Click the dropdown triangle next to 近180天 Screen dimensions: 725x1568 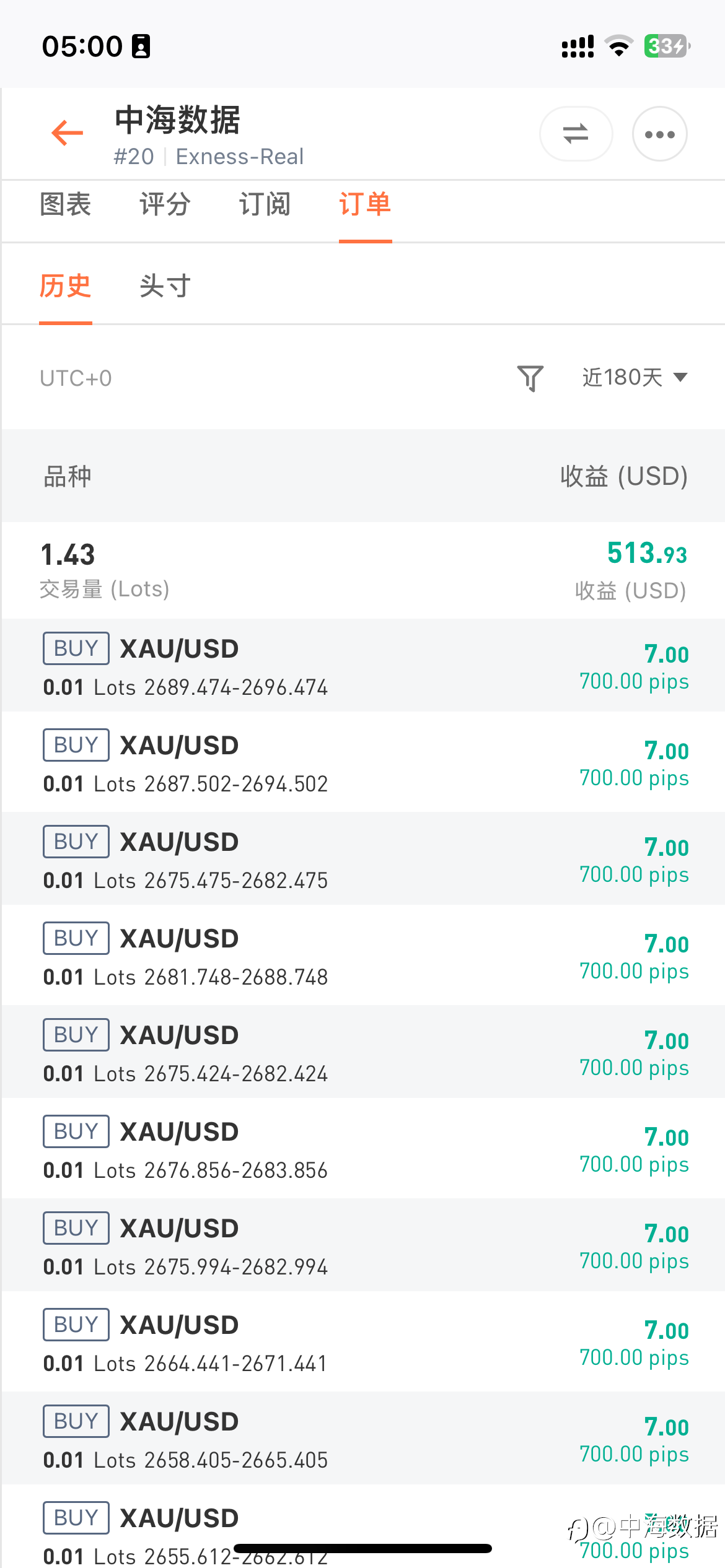tap(680, 377)
